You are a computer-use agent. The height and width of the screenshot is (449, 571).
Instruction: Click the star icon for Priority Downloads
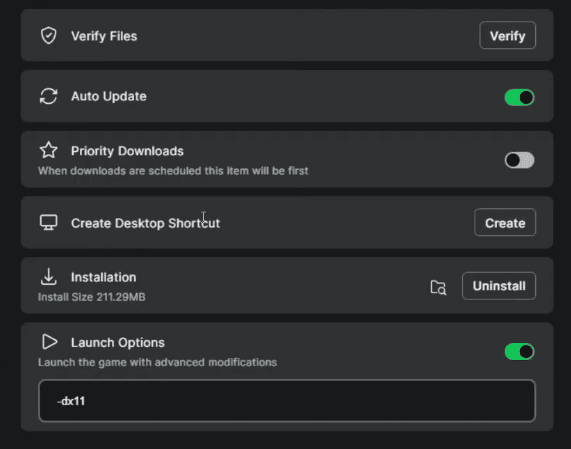(48, 150)
